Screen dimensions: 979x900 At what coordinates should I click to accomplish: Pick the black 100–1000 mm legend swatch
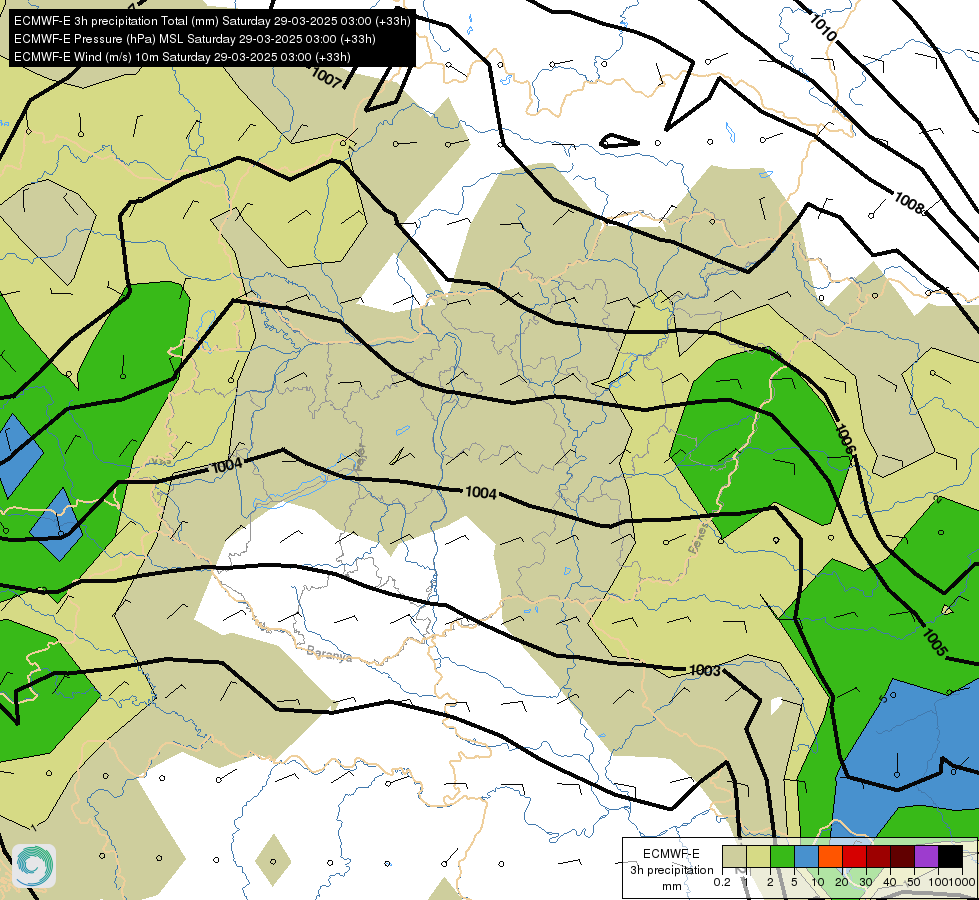pos(951,856)
